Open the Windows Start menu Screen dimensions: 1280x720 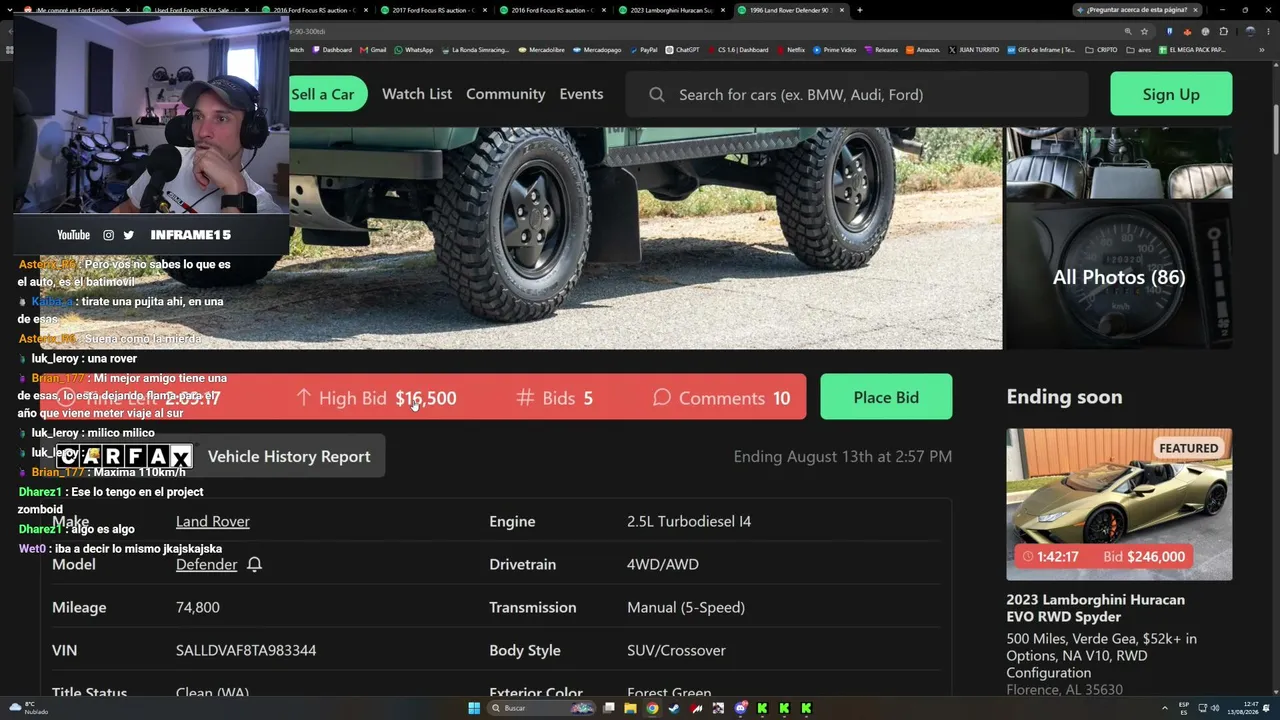click(x=474, y=708)
